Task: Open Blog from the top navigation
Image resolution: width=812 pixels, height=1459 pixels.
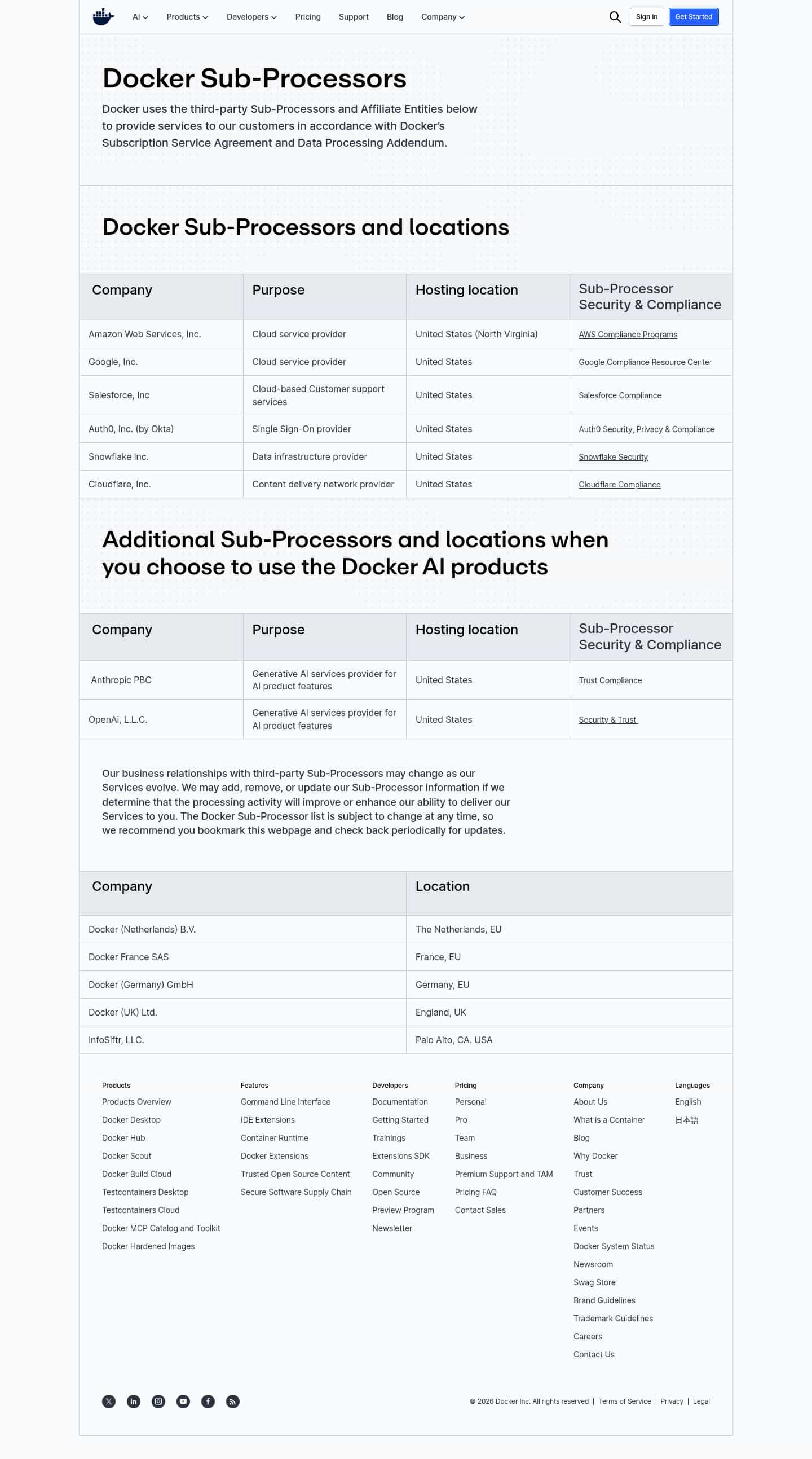Action: tap(395, 17)
